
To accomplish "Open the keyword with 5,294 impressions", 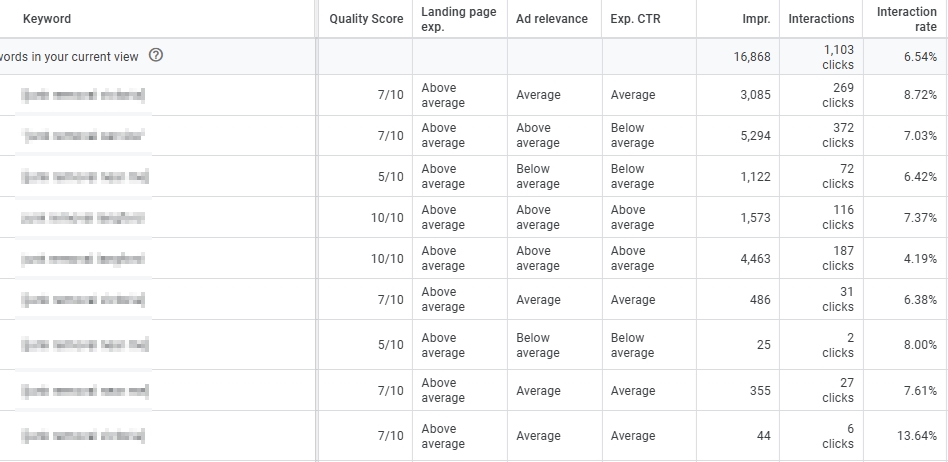I will [84, 136].
